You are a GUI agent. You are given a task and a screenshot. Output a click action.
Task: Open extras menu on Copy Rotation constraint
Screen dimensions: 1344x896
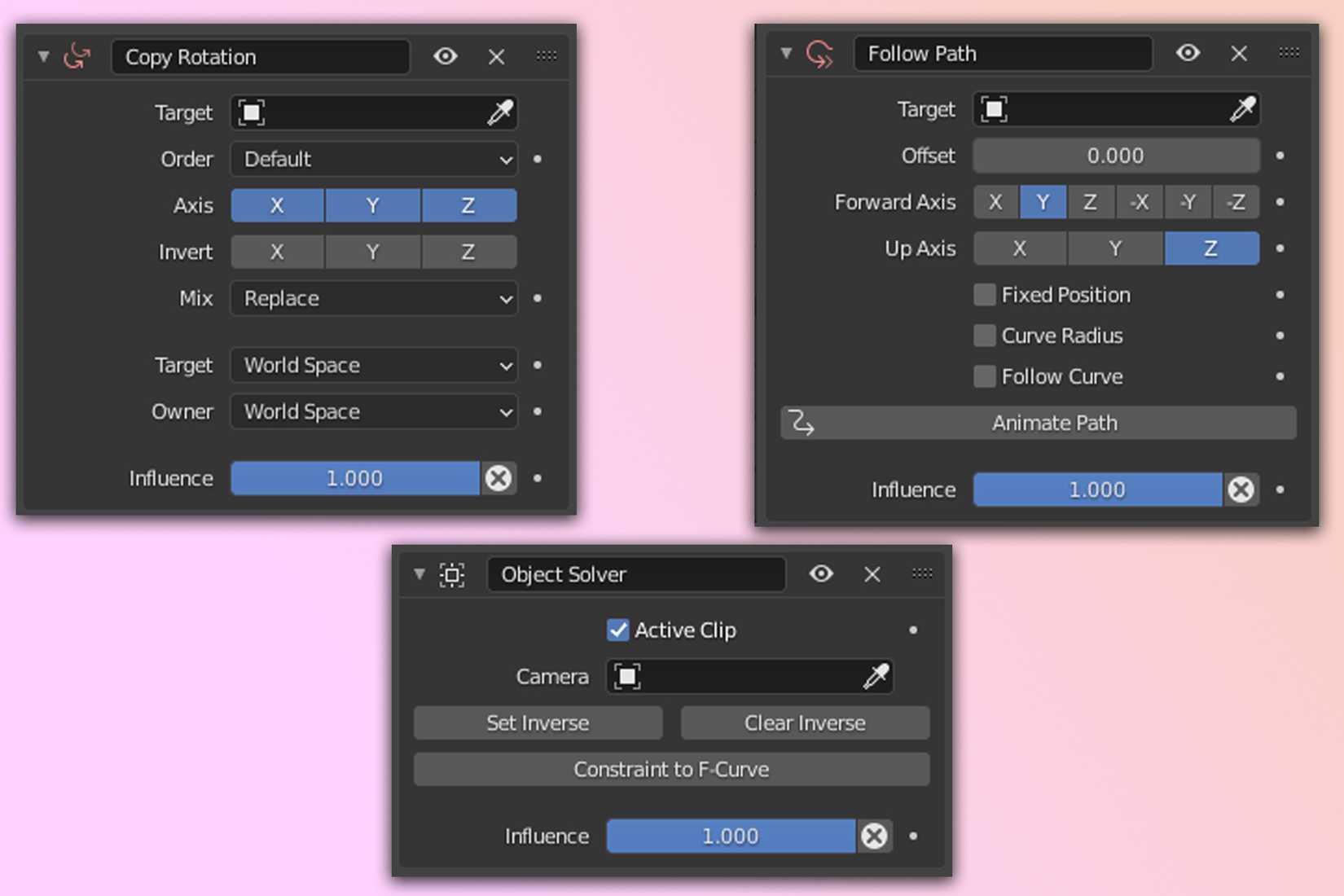point(546,56)
